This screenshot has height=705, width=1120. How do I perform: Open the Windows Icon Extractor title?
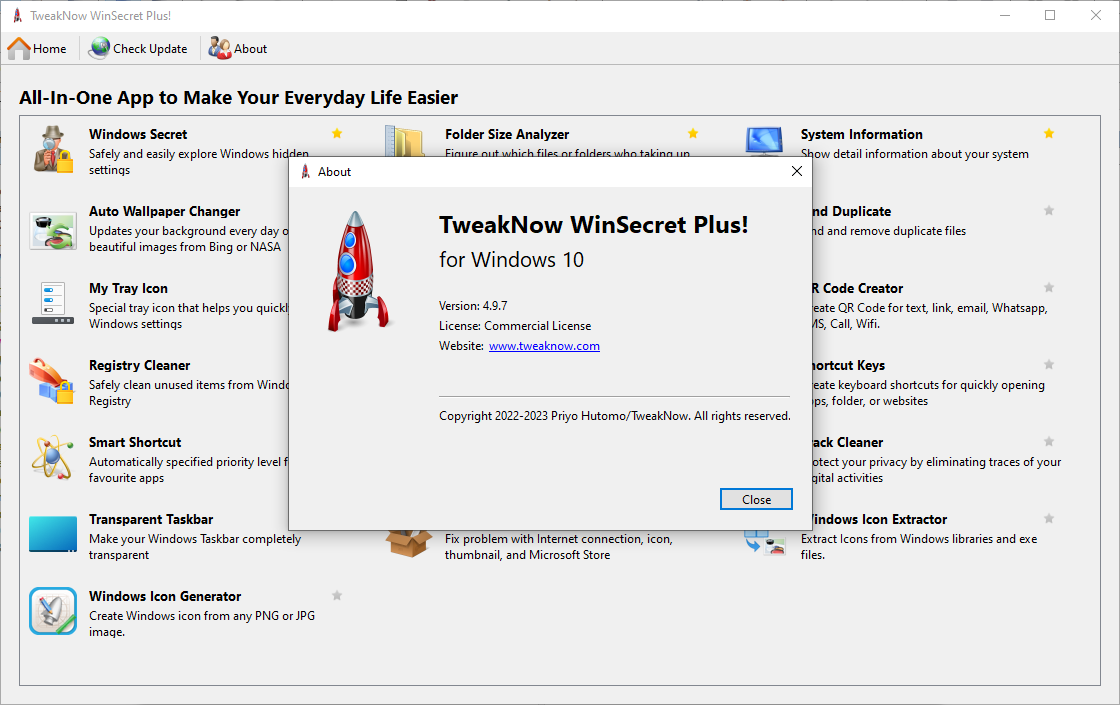879,519
